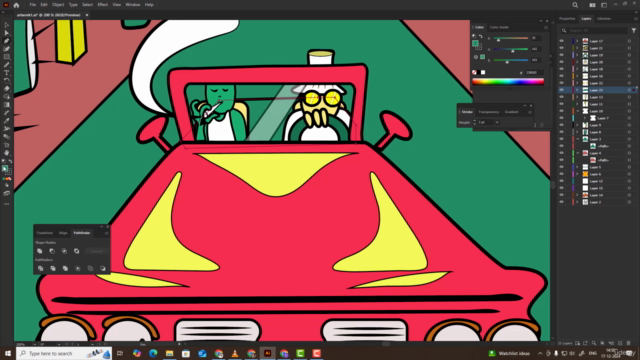Click the Intersect shape mode icon
640x360 pixels.
click(x=64, y=251)
